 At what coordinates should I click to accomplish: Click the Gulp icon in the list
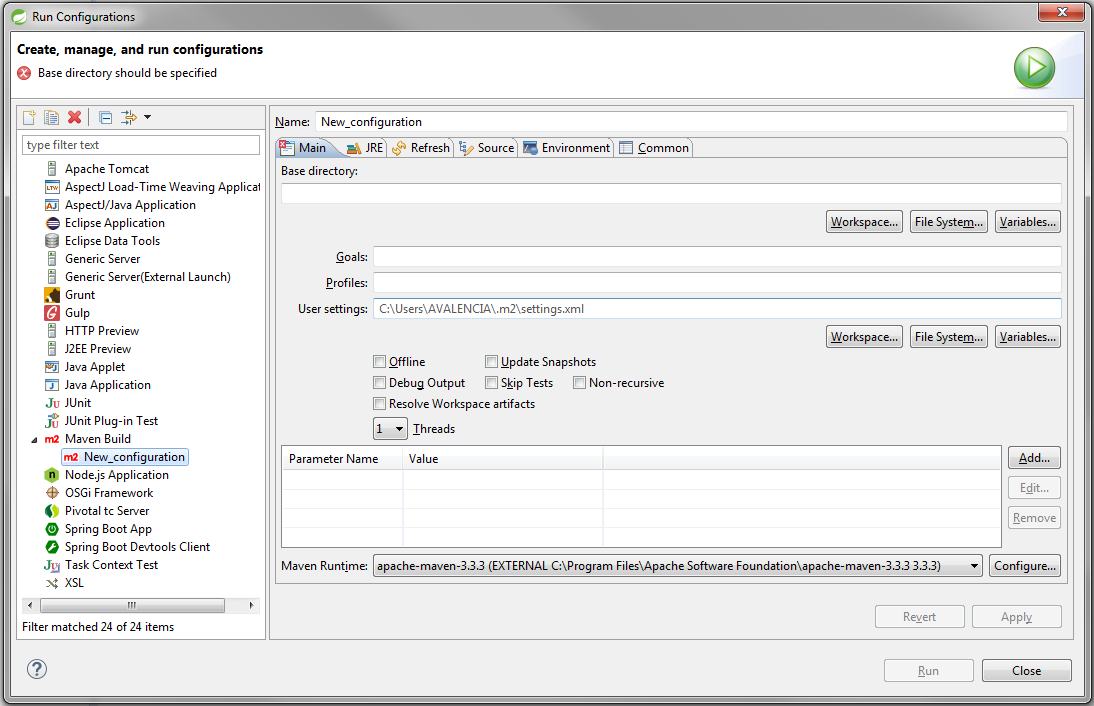coord(52,313)
